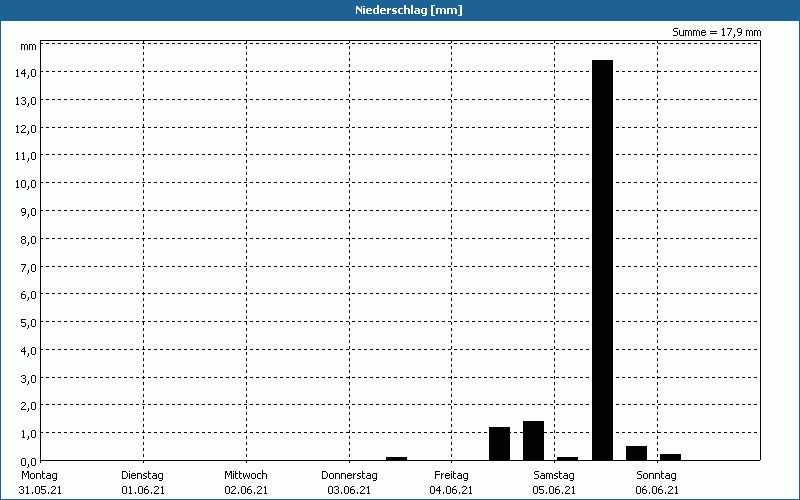The image size is (800, 500).
Task: Click the date 02.06.21
Action: [x=246, y=490]
